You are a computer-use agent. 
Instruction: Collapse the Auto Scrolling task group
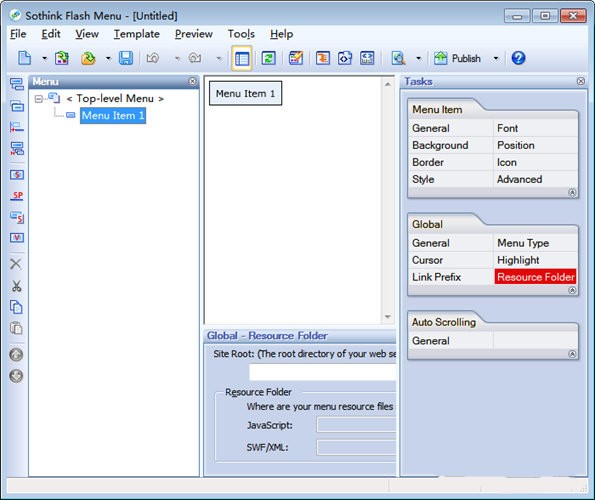pos(572,354)
